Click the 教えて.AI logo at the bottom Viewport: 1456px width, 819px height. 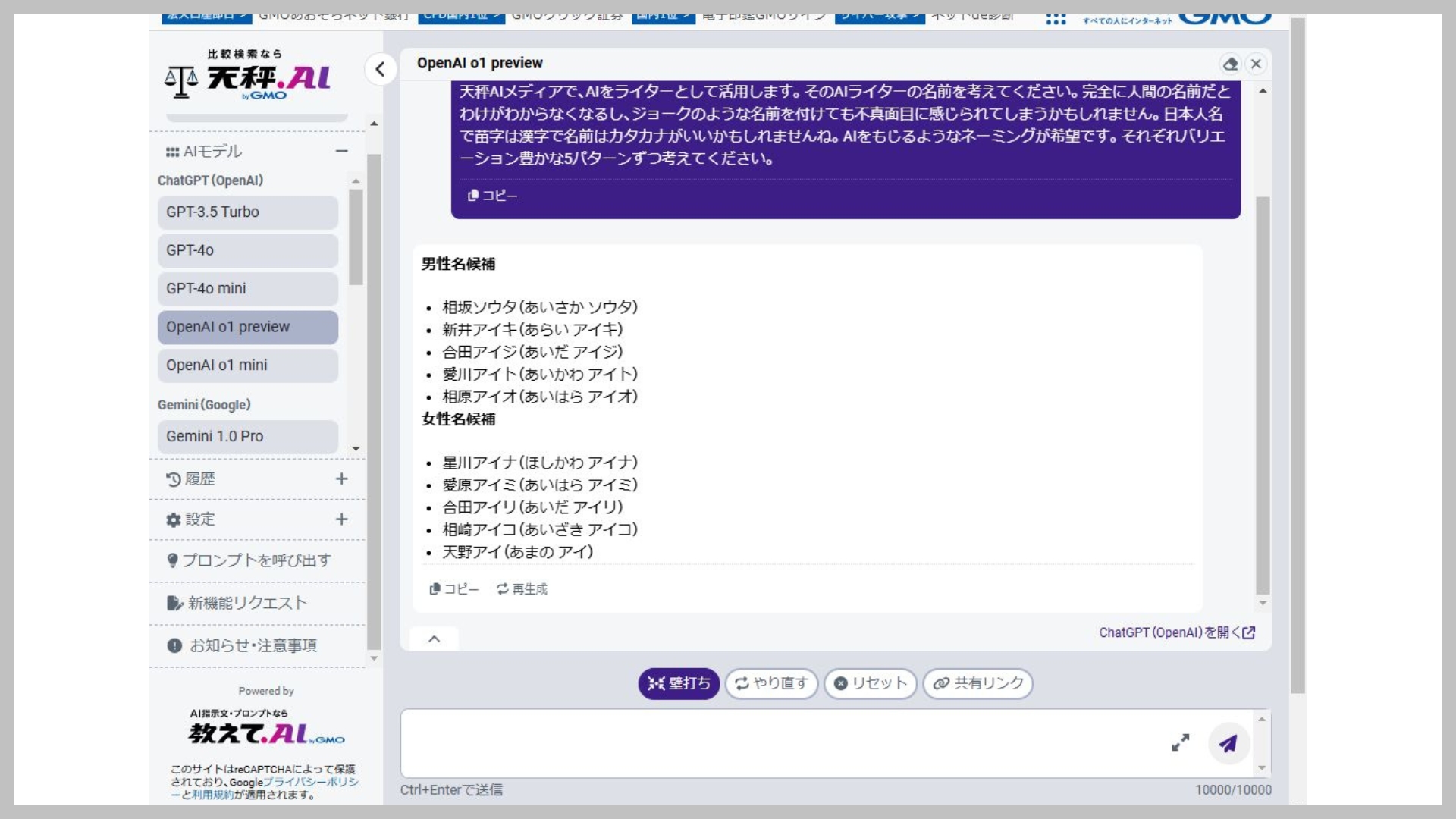pos(265,730)
